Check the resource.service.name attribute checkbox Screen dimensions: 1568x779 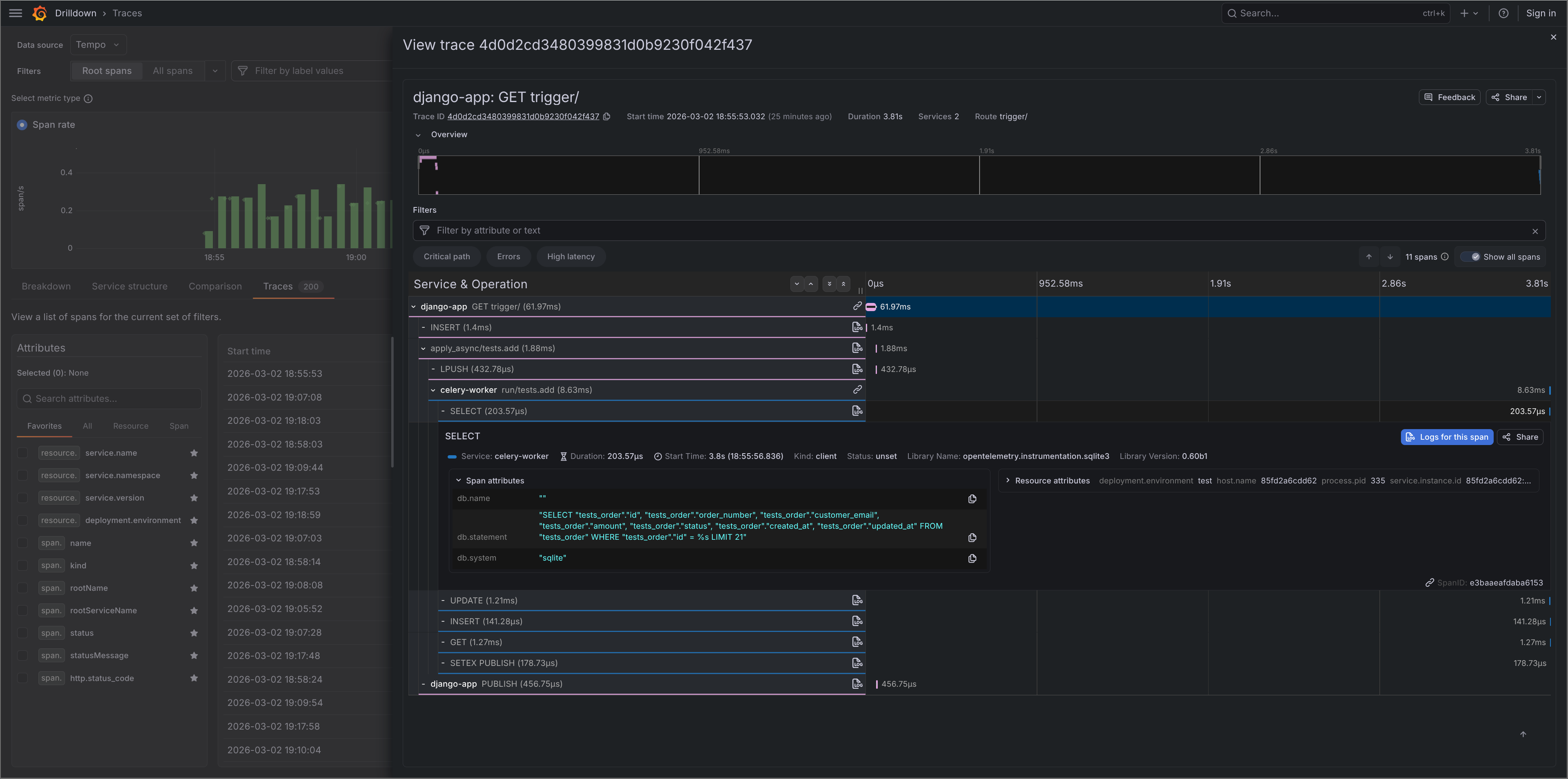click(22, 453)
